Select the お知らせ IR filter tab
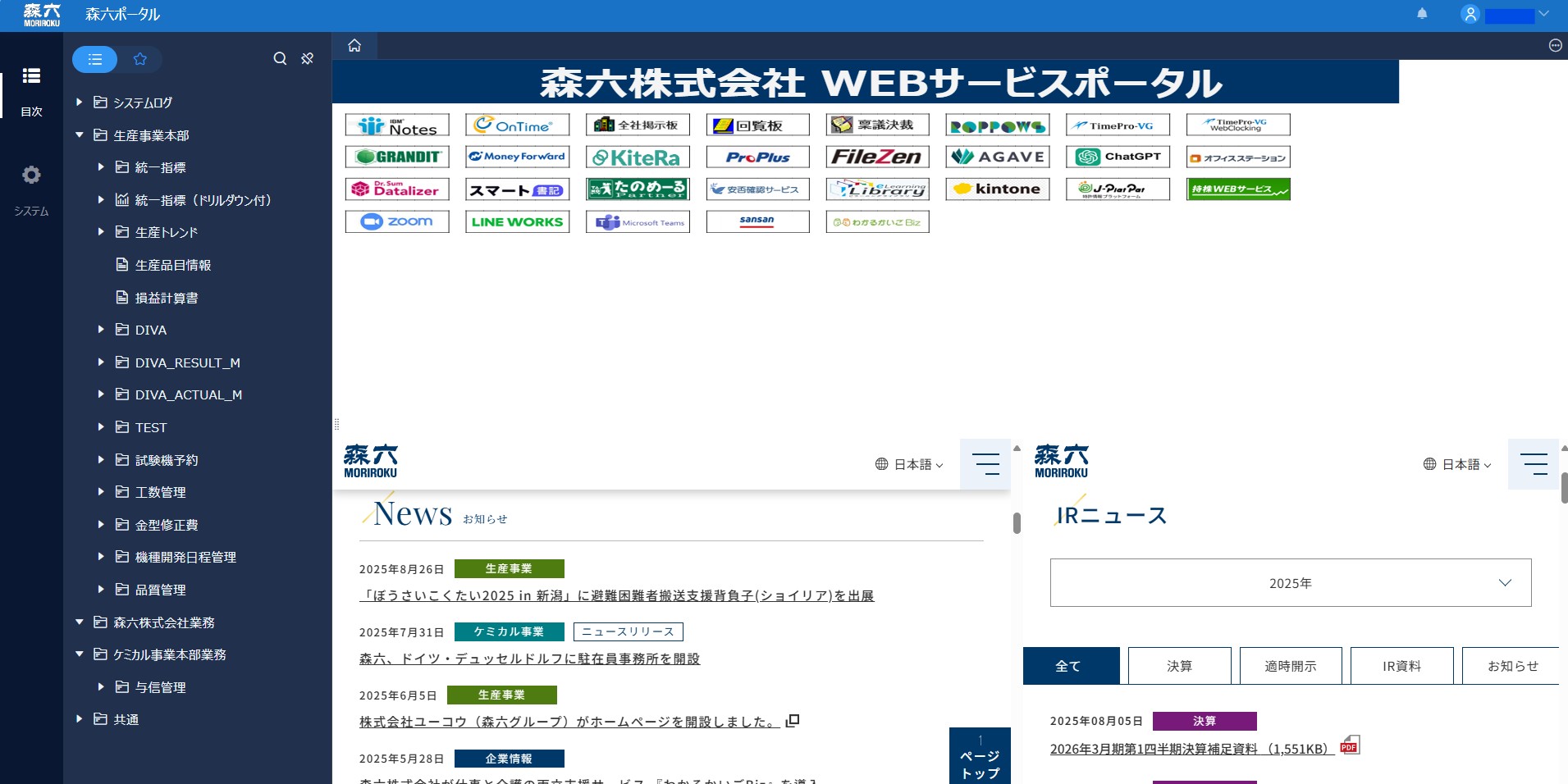The image size is (1568, 784). coord(1512,666)
